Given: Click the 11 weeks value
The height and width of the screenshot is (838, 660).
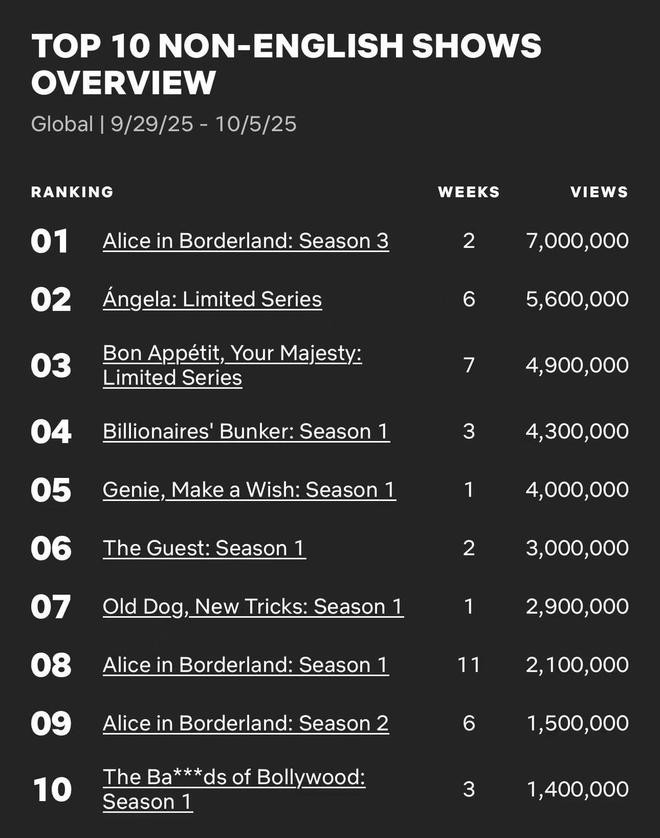Looking at the screenshot, I should [468, 665].
